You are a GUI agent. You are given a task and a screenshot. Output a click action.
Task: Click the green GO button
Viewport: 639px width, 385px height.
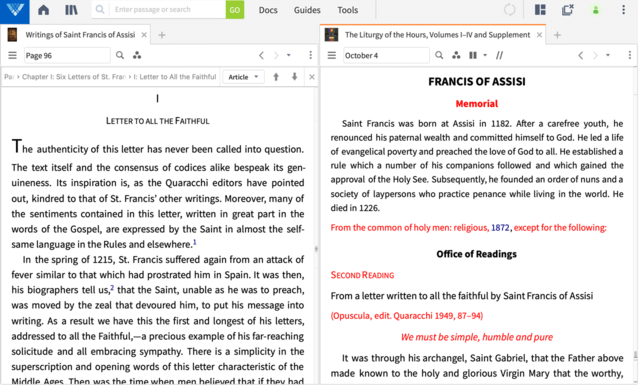[x=235, y=10]
